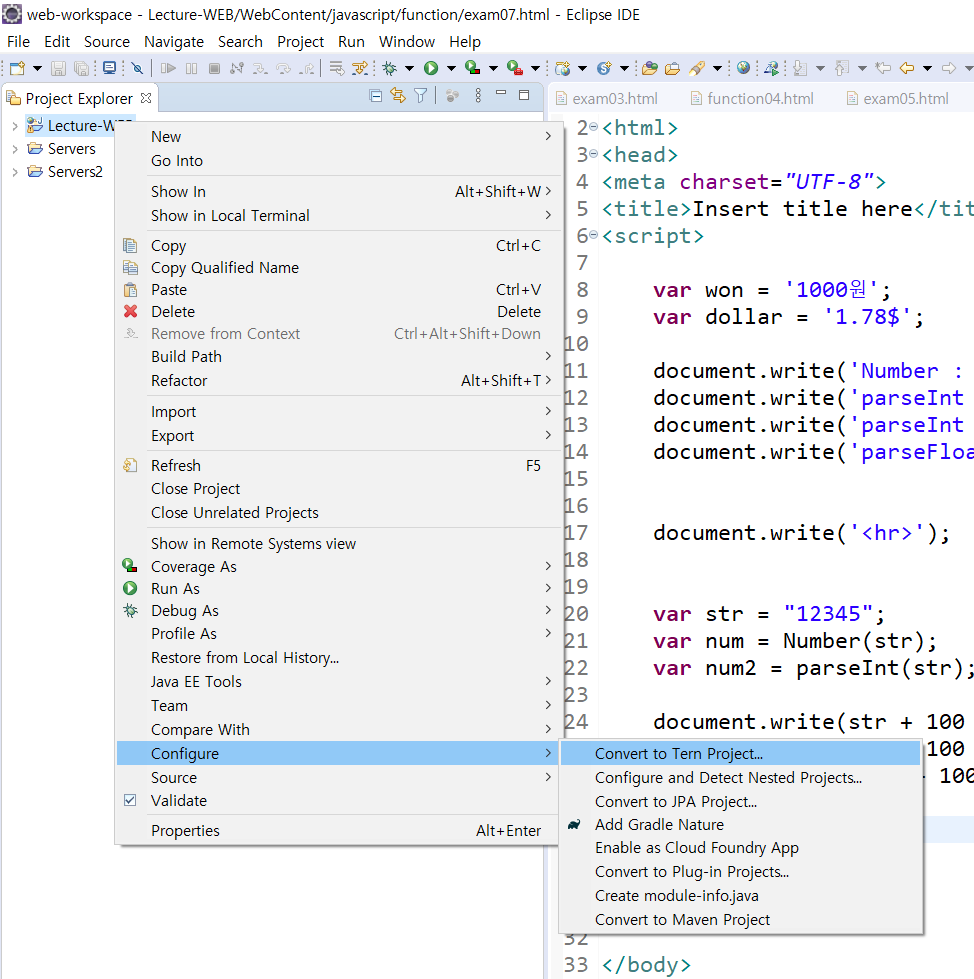Image resolution: width=974 pixels, height=979 pixels.
Task: Toggle the Validate checkbox in context menu
Action: [130, 800]
